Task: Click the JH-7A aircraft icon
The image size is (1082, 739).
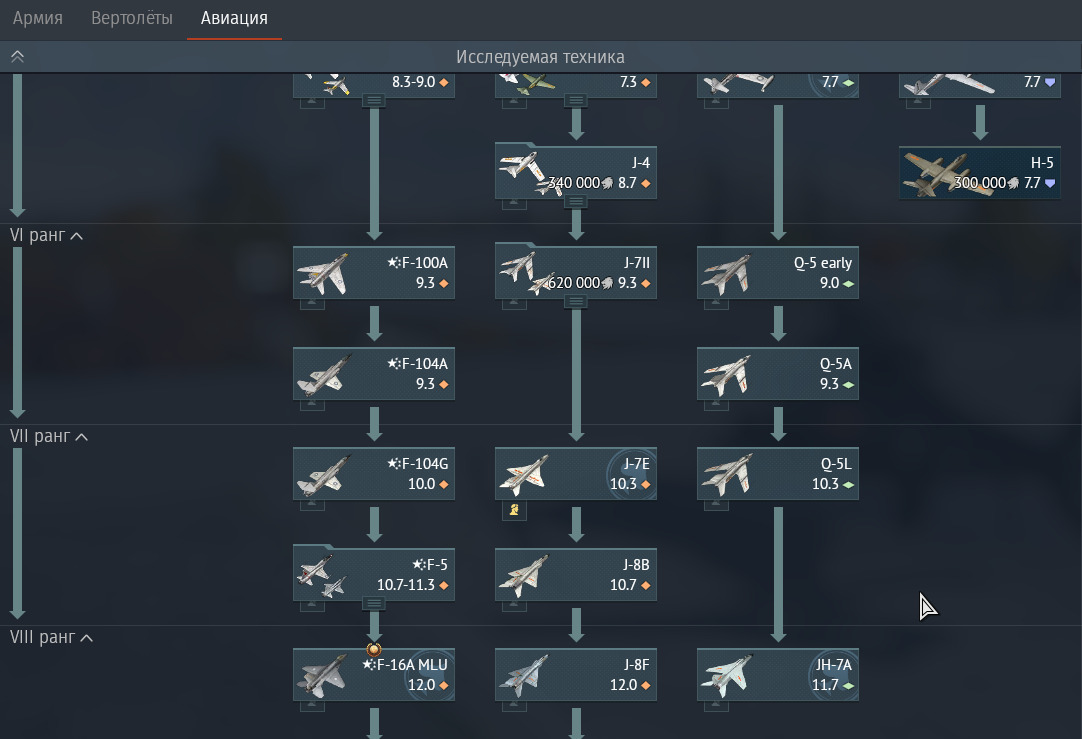Action: [725, 676]
